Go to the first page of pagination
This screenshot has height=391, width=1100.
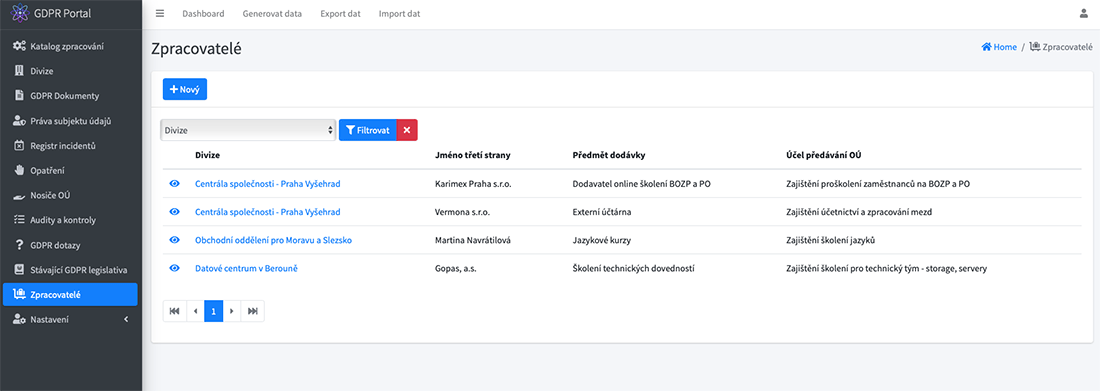tap(175, 311)
